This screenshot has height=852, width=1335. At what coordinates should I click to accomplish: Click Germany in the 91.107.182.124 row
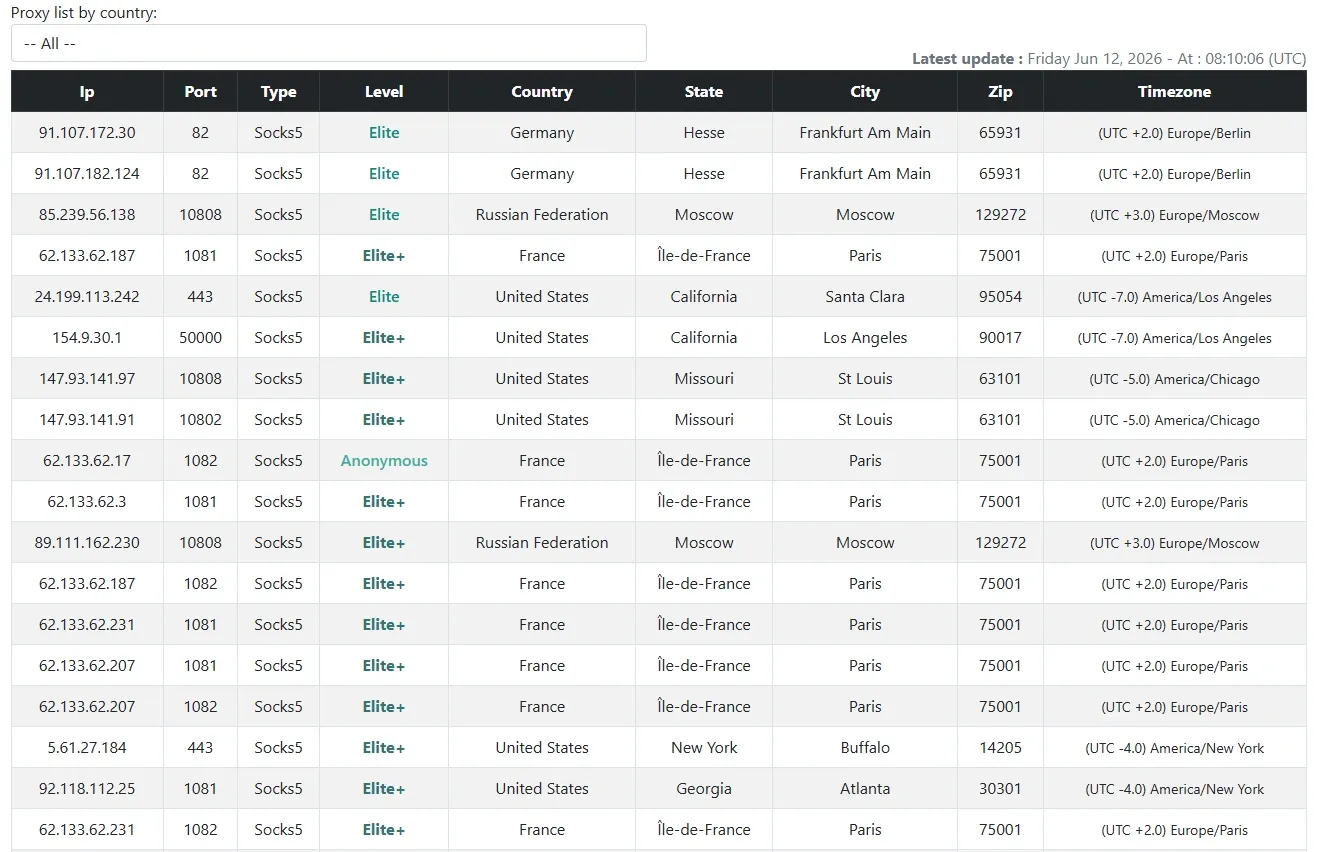(542, 174)
